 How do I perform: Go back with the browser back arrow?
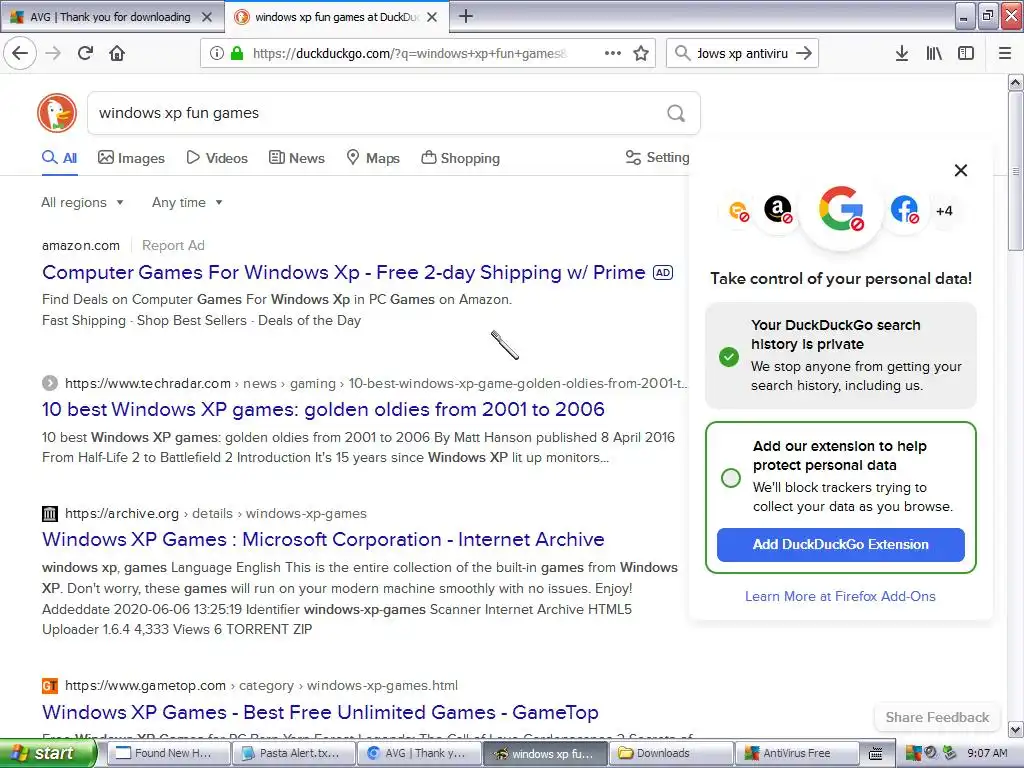tap(20, 53)
